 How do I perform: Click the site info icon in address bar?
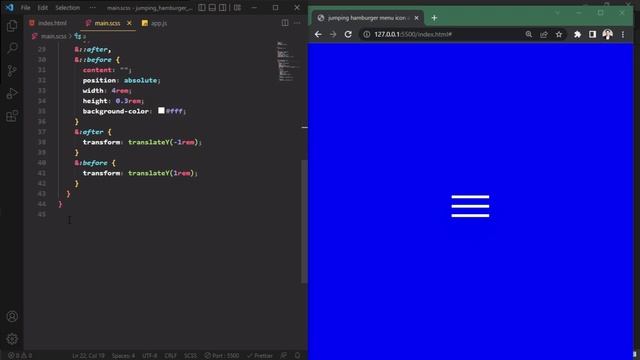click(x=367, y=34)
